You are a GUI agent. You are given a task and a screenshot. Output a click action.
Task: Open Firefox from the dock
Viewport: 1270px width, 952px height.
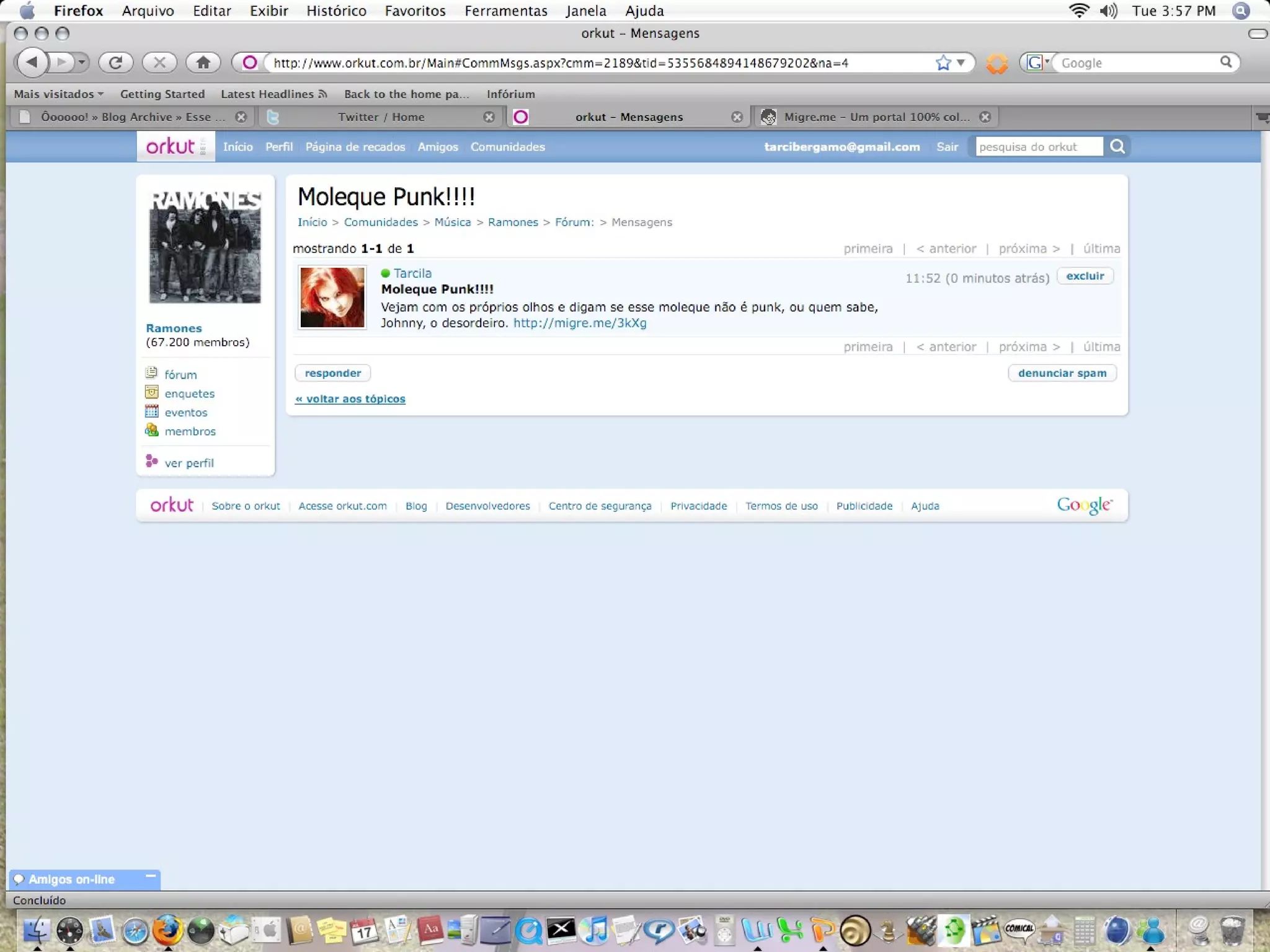pos(167,930)
